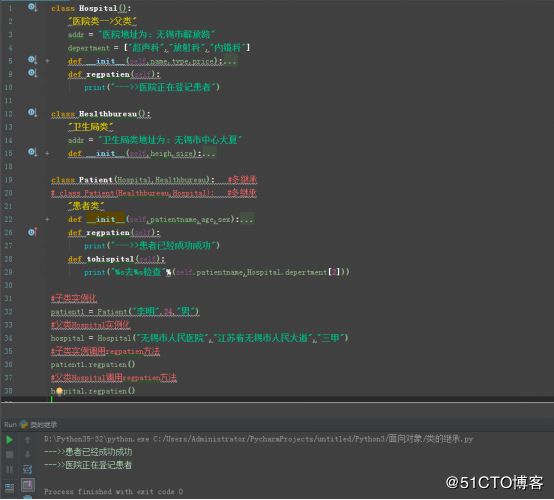Image resolution: width=554 pixels, height=500 pixels.
Task: Click print statement on line 29
Action: [217, 272]
